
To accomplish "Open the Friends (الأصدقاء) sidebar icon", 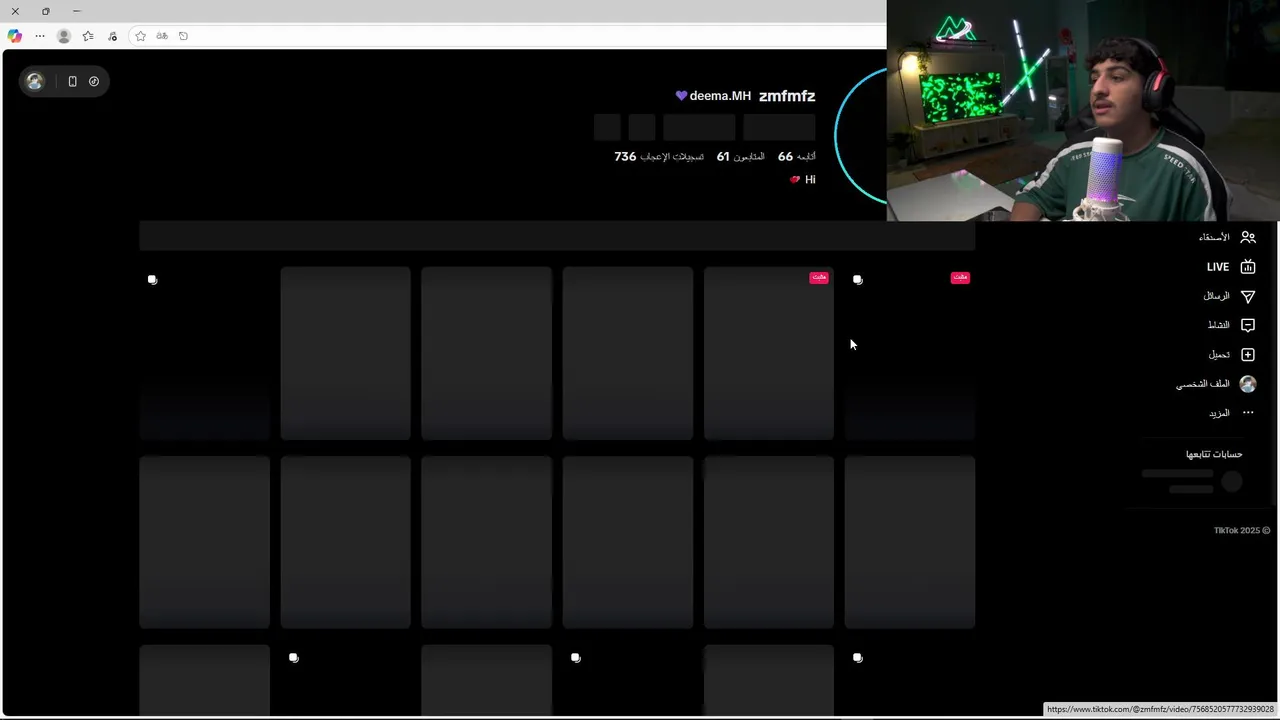I will 1248,237.
